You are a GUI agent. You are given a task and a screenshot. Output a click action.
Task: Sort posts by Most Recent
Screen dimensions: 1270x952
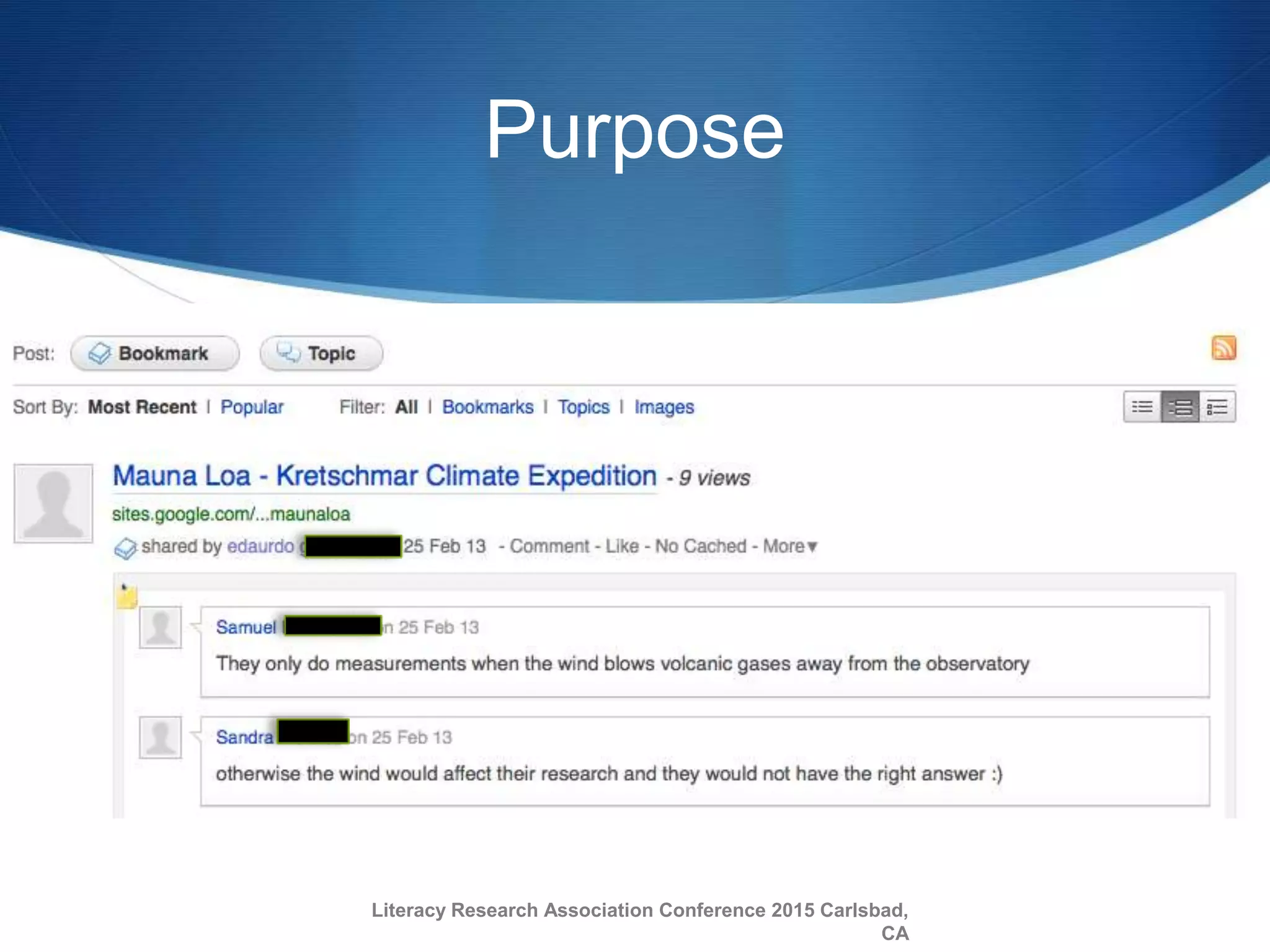click(142, 407)
